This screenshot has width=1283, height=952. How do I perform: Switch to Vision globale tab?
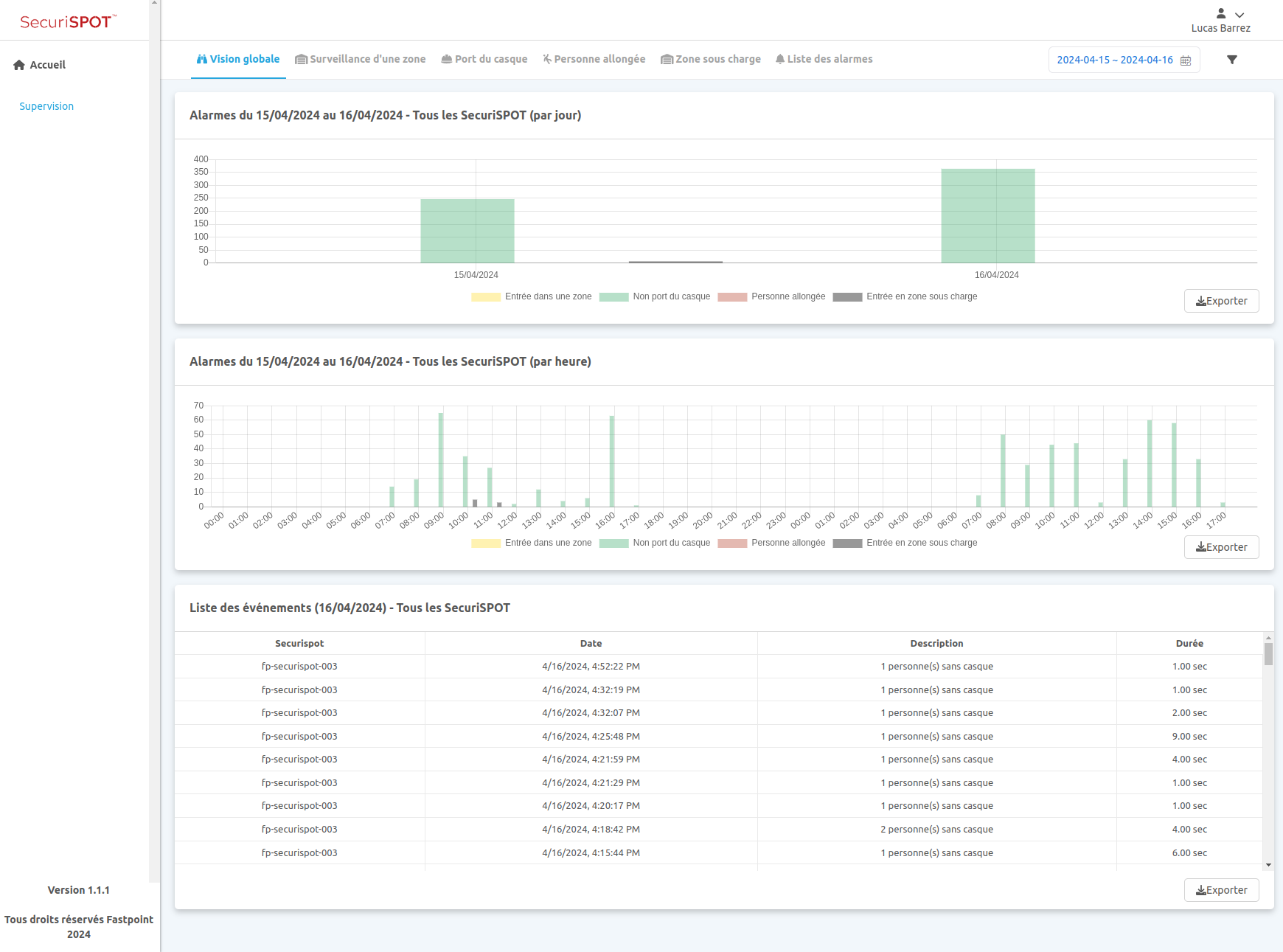click(238, 59)
